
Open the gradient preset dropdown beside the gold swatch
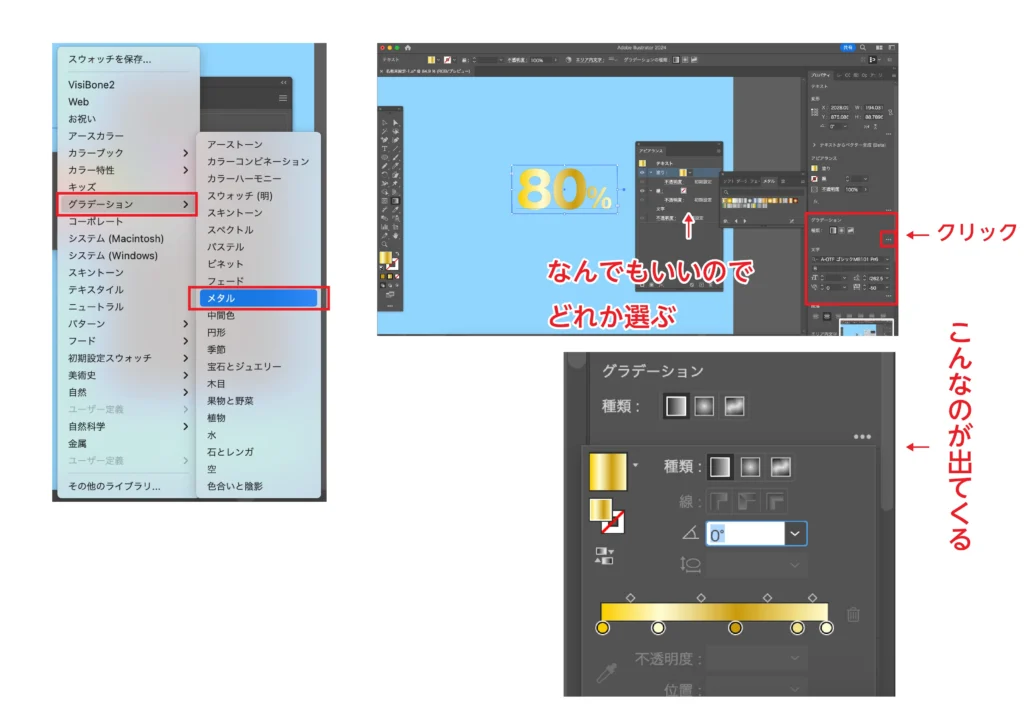635,464
